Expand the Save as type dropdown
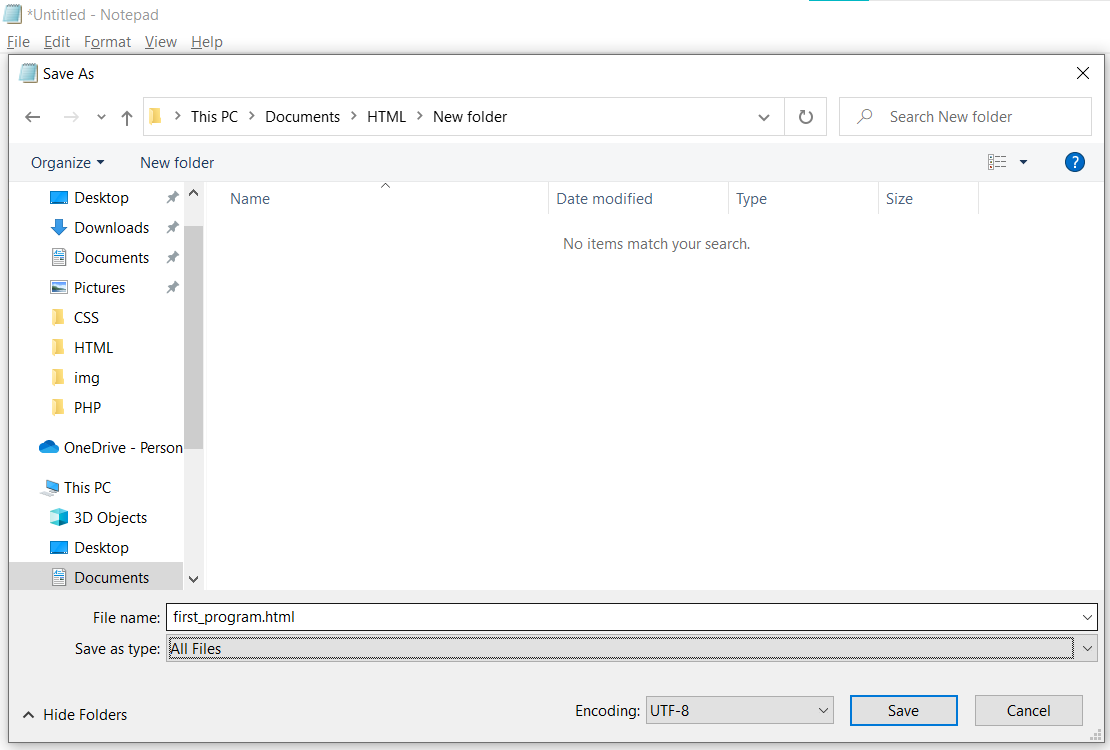 (1087, 649)
